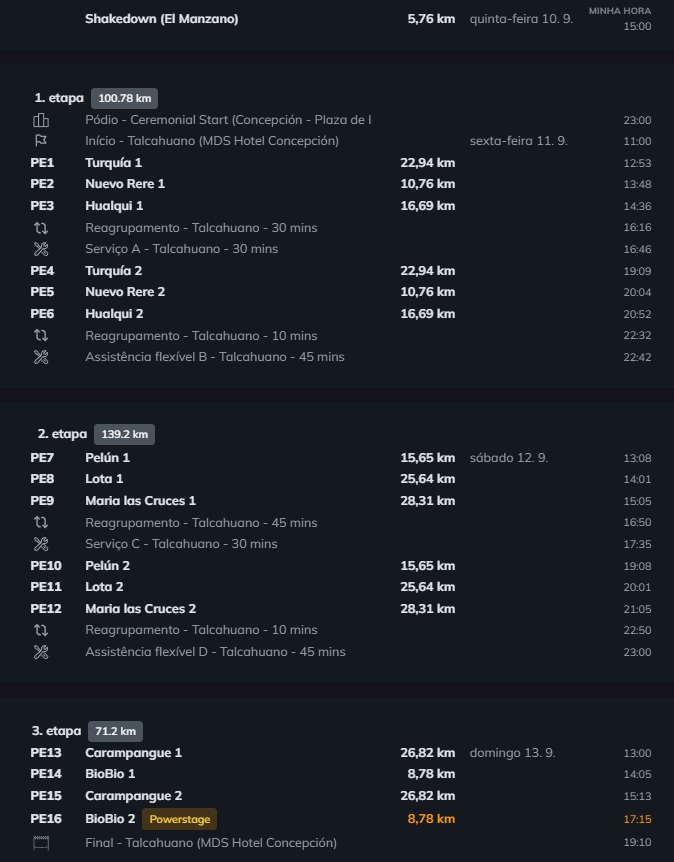The height and width of the screenshot is (862, 674).
Task: Click the flag icon beside Início Talcahuano
Action: click(41, 141)
